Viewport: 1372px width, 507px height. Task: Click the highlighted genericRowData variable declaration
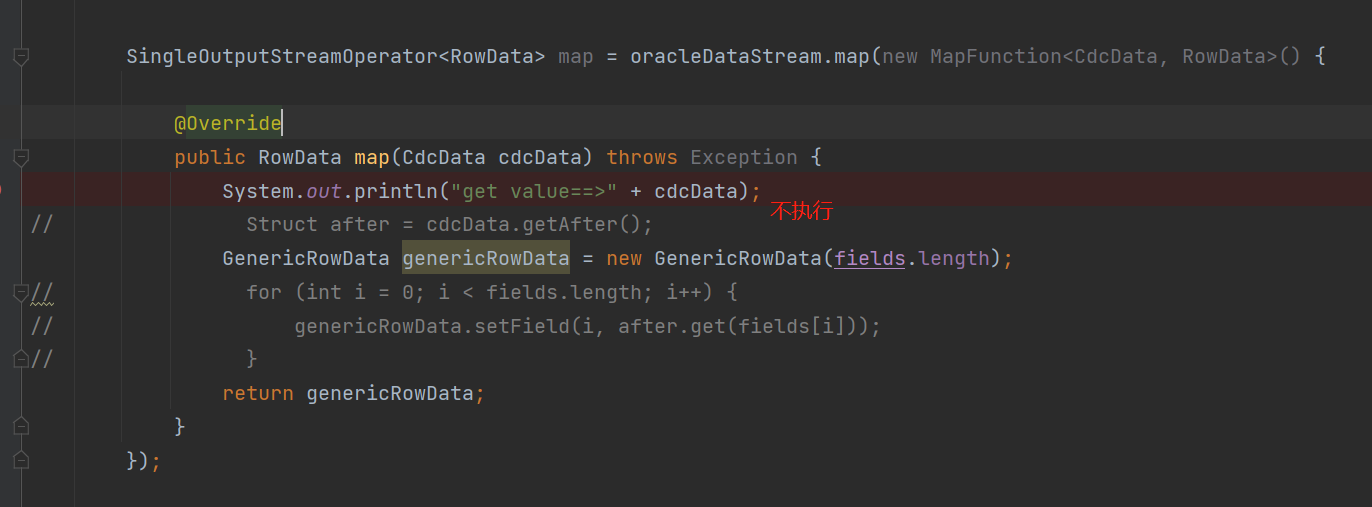tap(485, 259)
